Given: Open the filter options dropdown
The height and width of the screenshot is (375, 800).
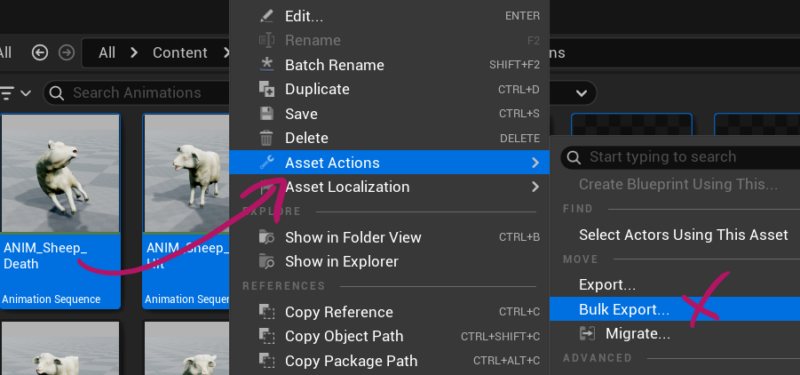Looking at the screenshot, I should [15, 93].
